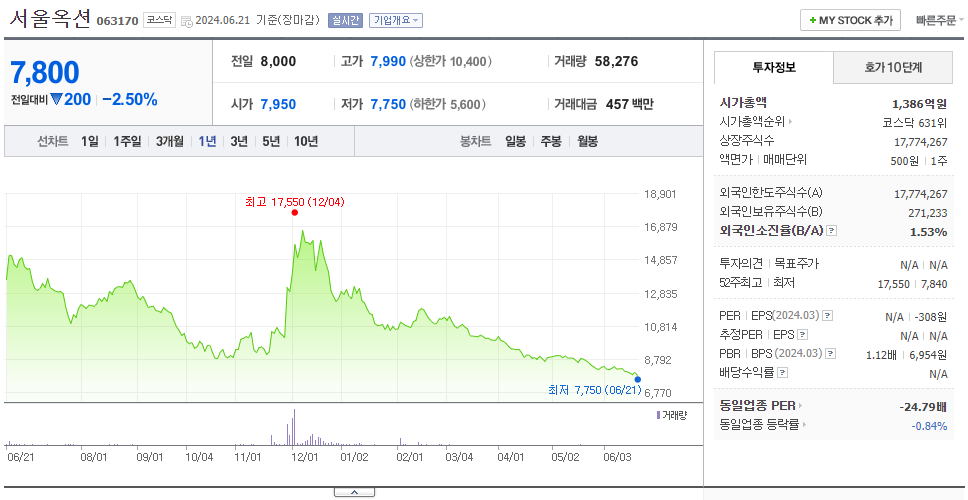This screenshot has height=500, width=968.
Task: Select the 1일 line chart period
Action: (90, 141)
